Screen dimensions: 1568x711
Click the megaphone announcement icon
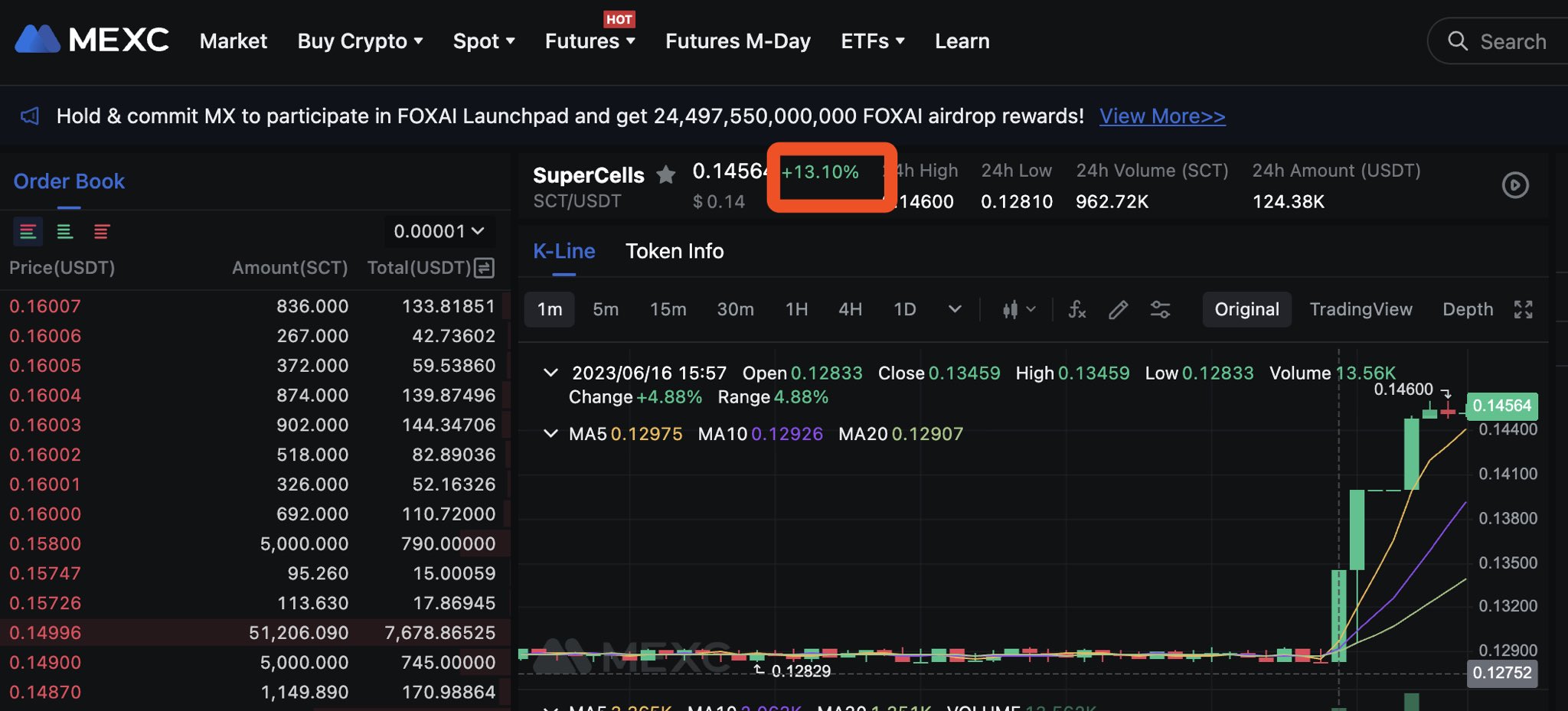coord(29,116)
